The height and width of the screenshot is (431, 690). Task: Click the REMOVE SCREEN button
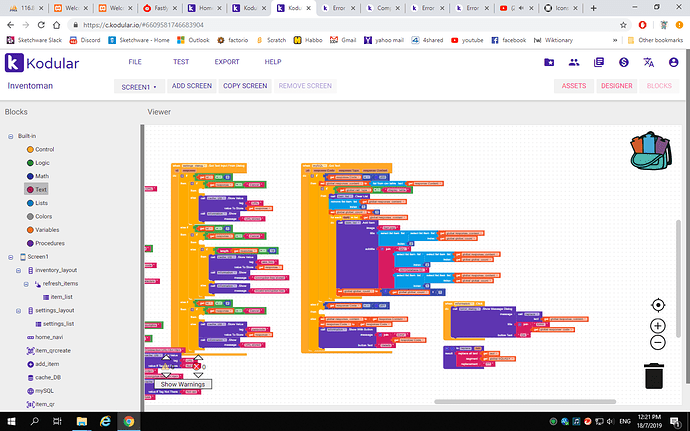305,86
